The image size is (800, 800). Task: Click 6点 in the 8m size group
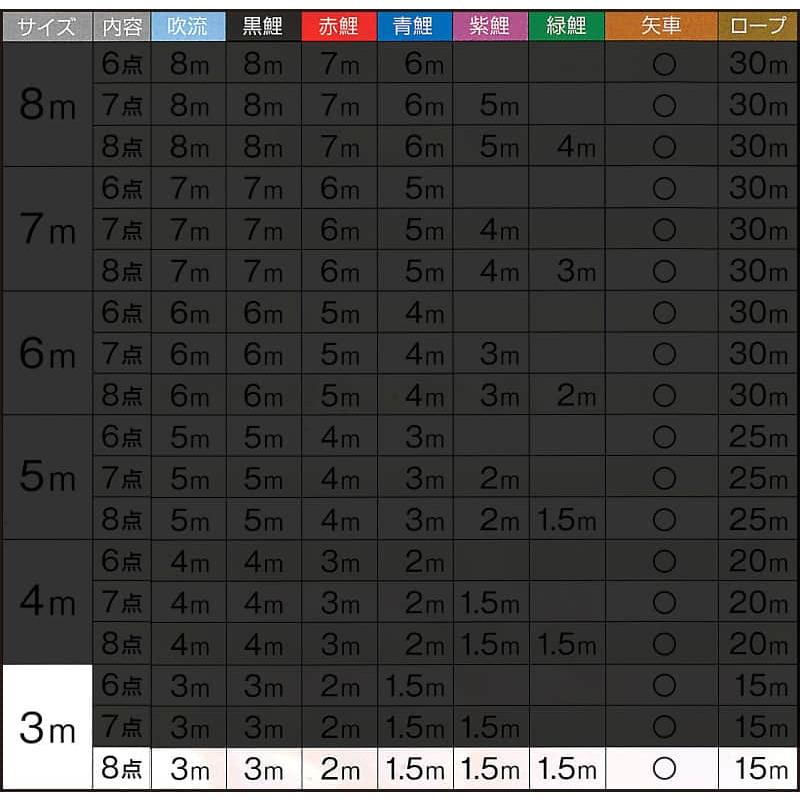click(122, 63)
